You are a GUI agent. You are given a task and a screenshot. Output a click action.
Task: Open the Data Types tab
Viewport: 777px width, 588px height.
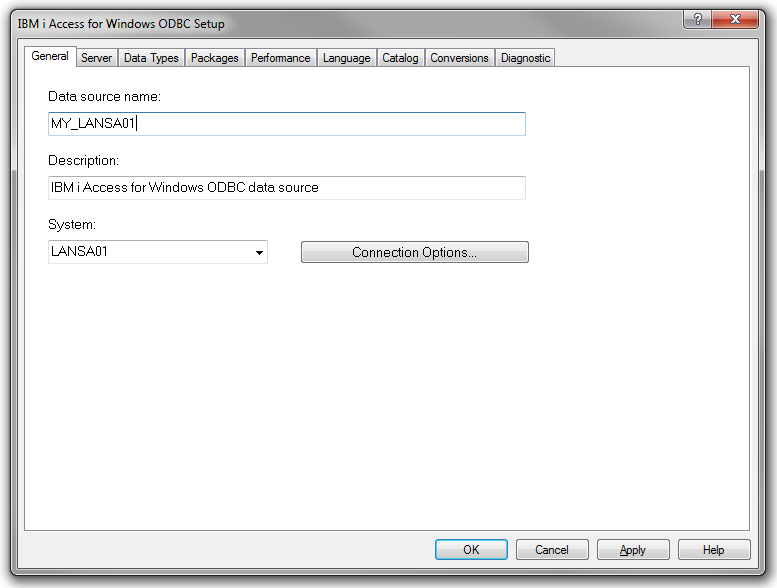(151, 58)
